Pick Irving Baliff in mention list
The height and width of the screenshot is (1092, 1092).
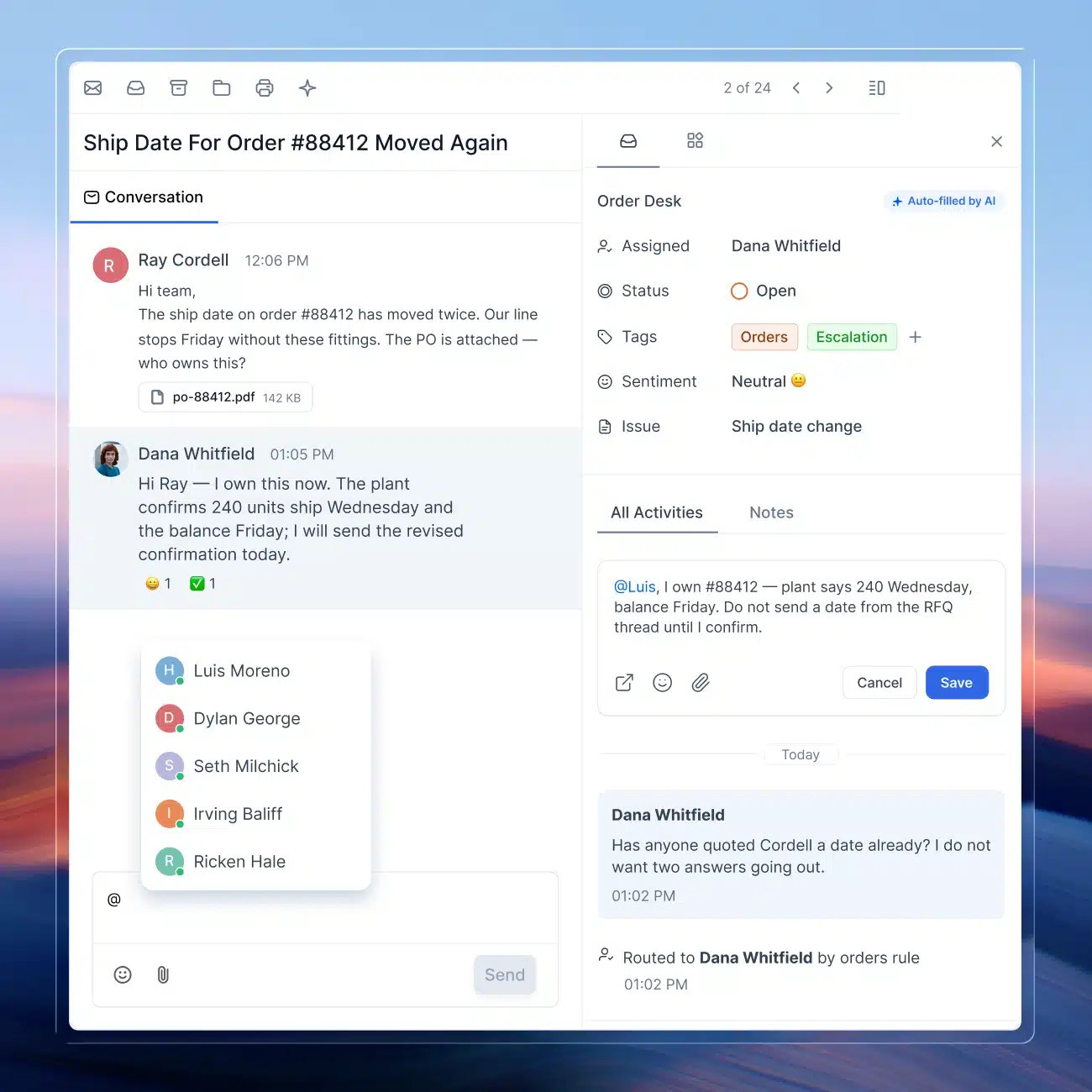coord(256,814)
